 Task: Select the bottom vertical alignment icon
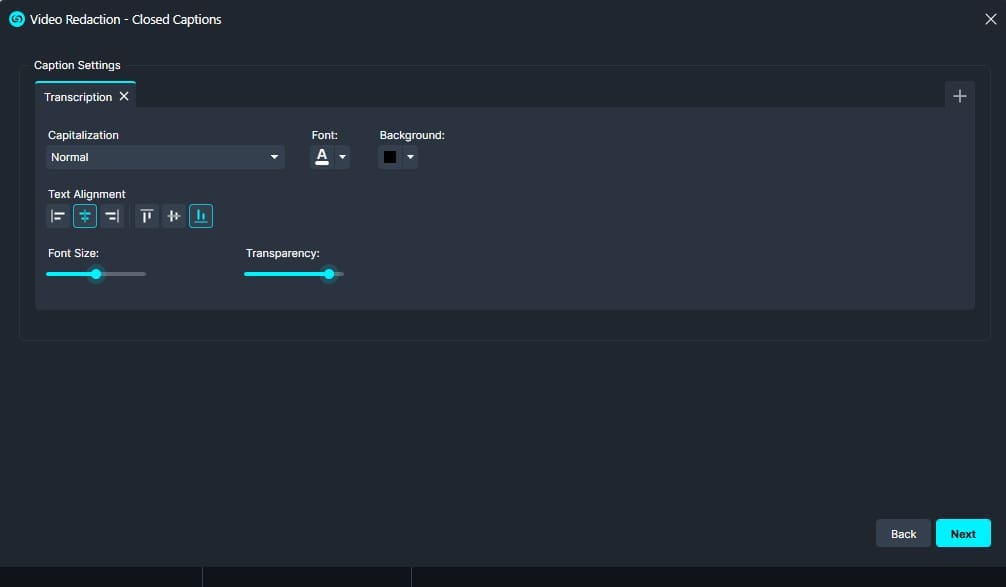tap(201, 215)
